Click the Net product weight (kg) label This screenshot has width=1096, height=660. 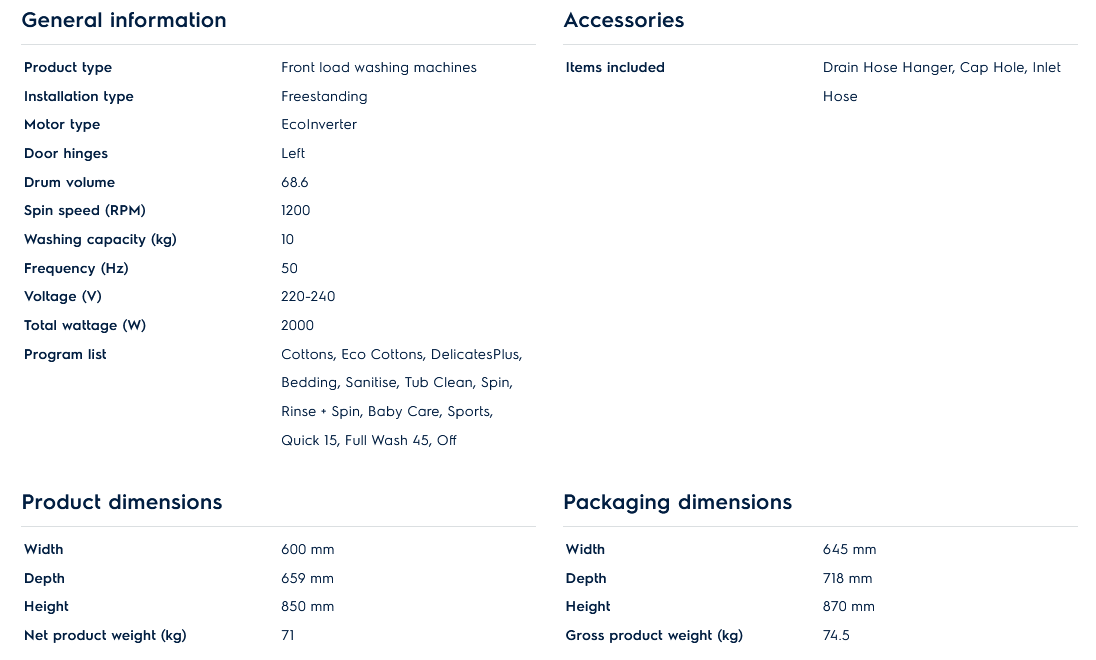[105, 636]
